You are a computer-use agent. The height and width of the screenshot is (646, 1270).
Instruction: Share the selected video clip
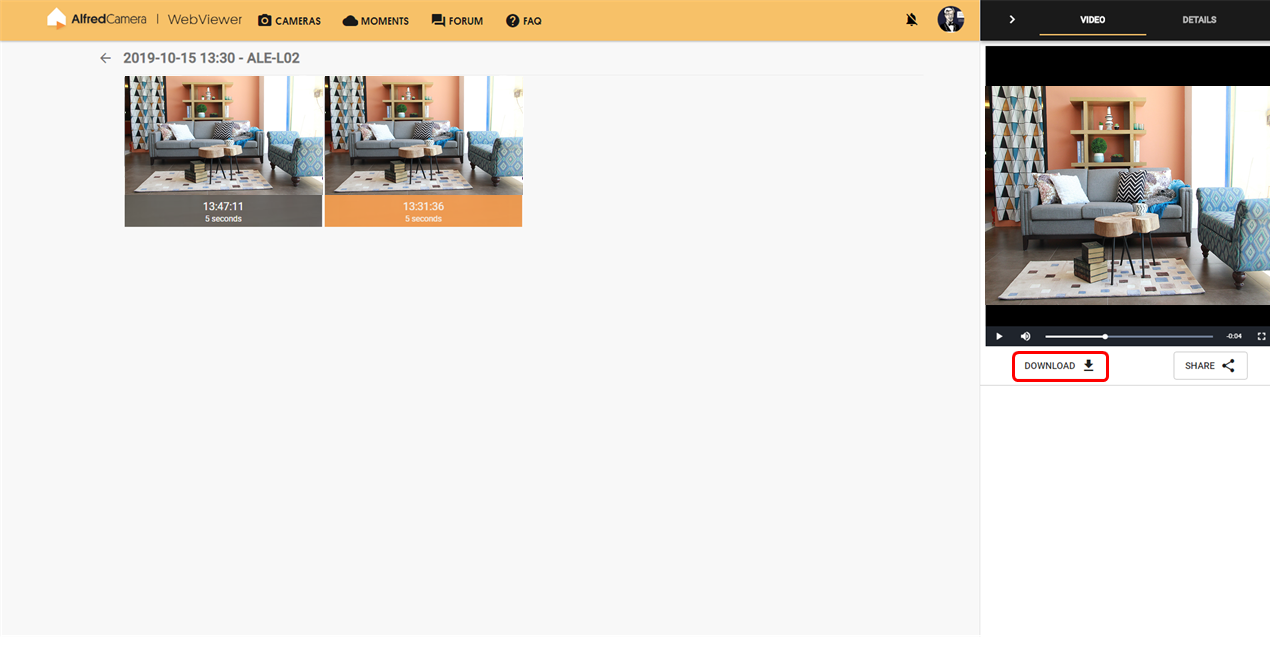1210,366
